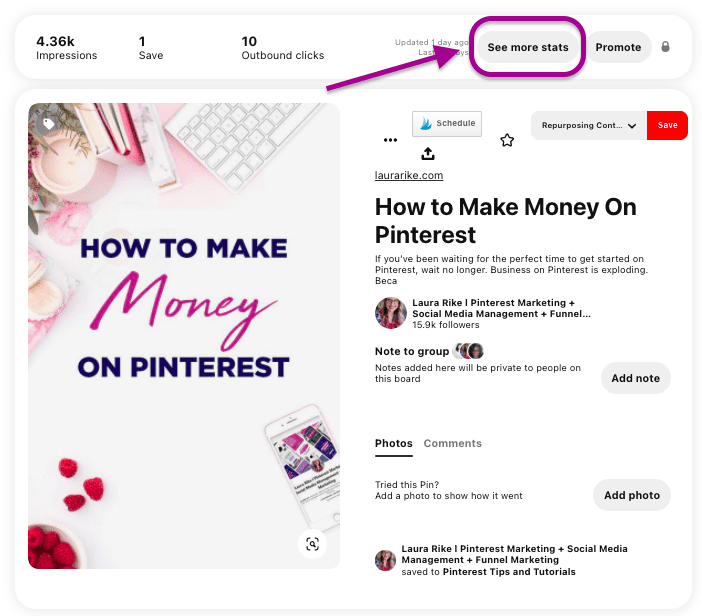Click the group collaborators avatars
Screen dimensions: 702x616
469,351
